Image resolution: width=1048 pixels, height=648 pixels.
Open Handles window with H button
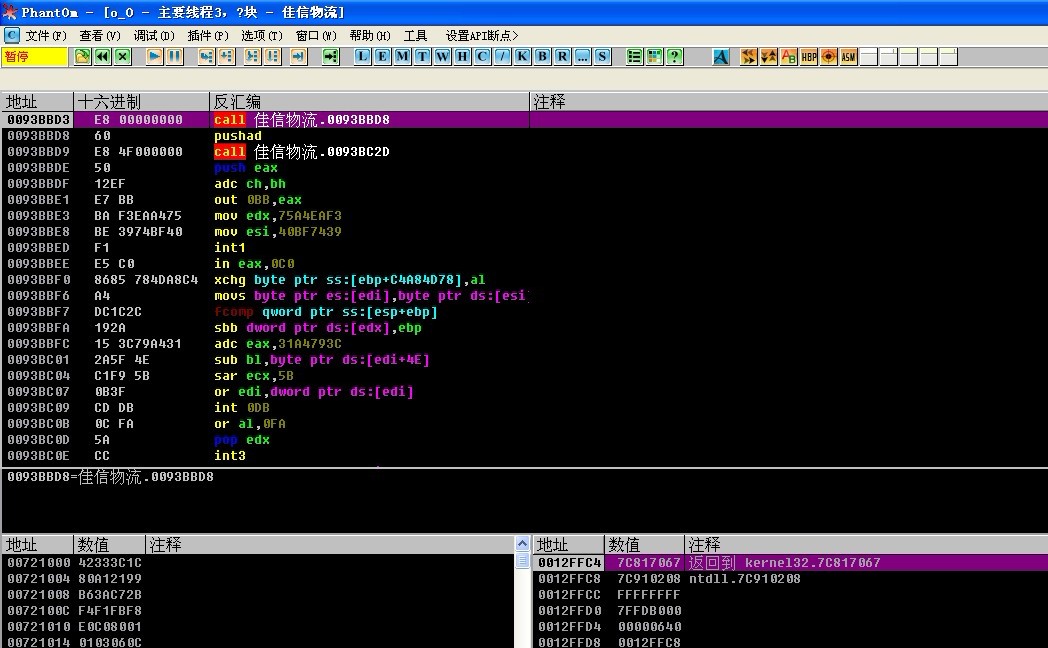coord(463,57)
